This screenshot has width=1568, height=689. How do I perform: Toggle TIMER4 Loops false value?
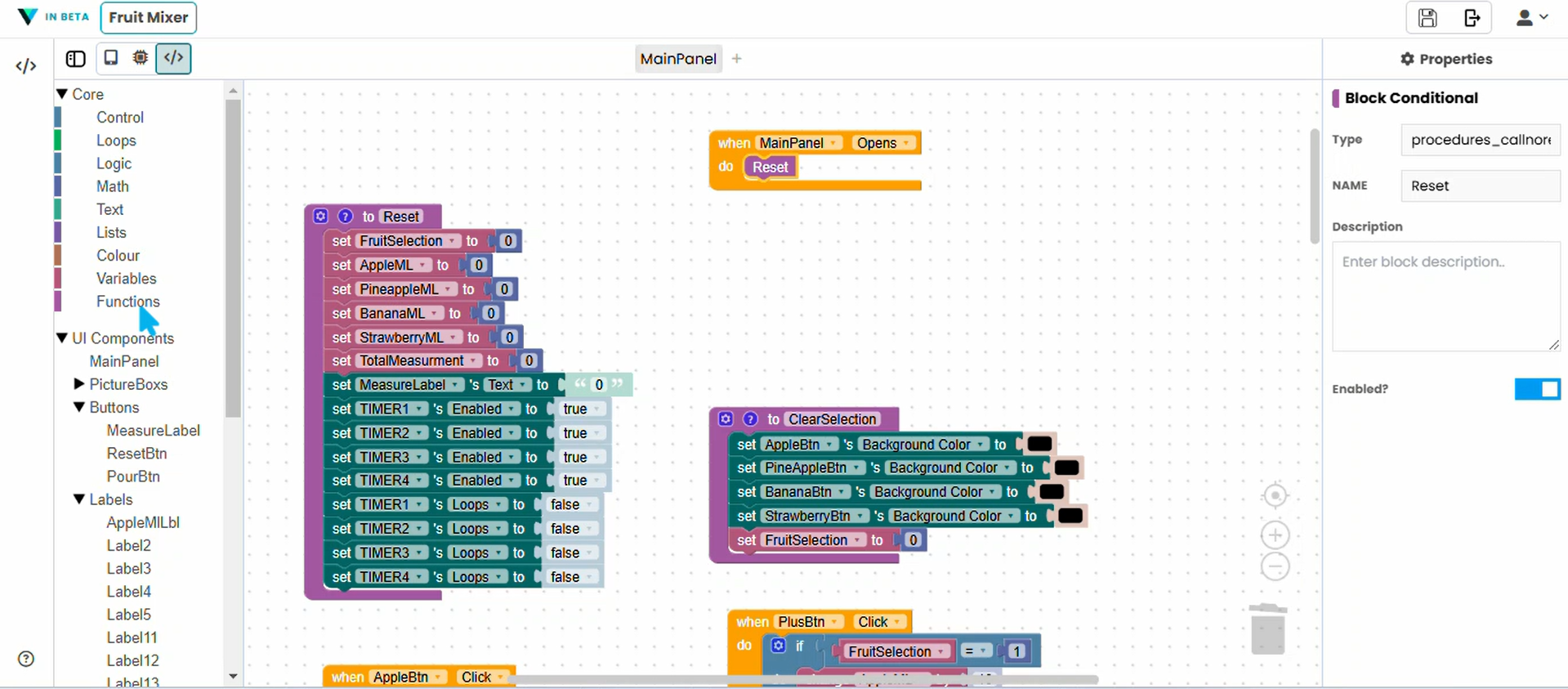click(571, 577)
